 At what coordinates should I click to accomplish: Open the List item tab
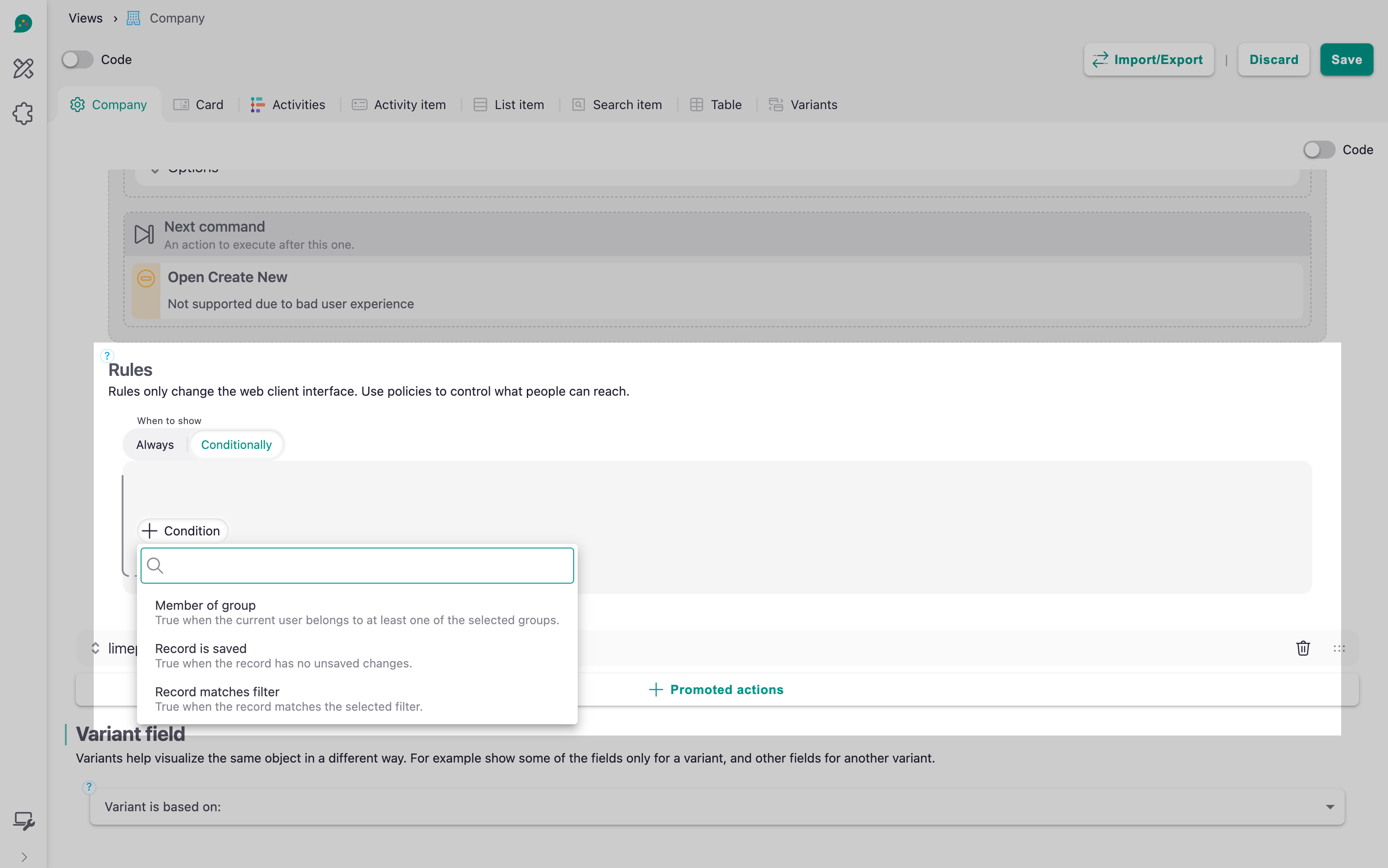[509, 105]
